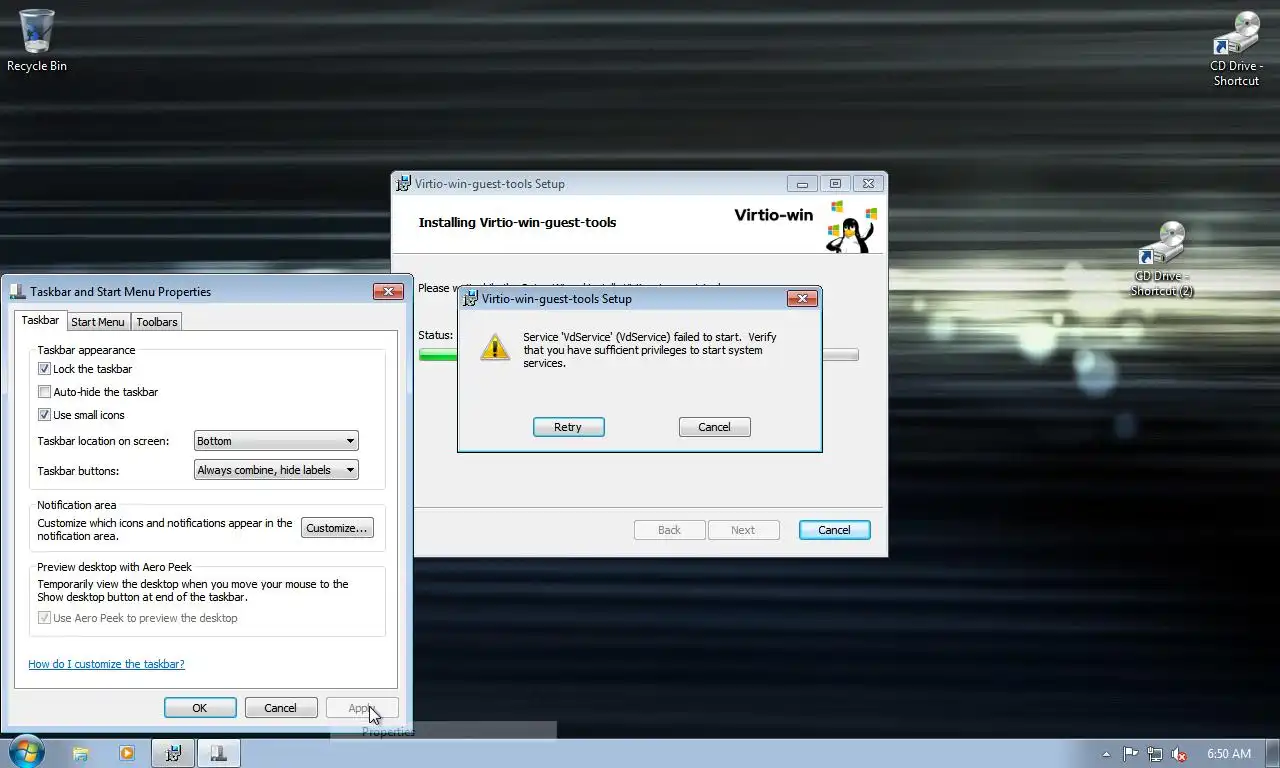Click the disabled Use Aero Peek checkbox

(44, 618)
